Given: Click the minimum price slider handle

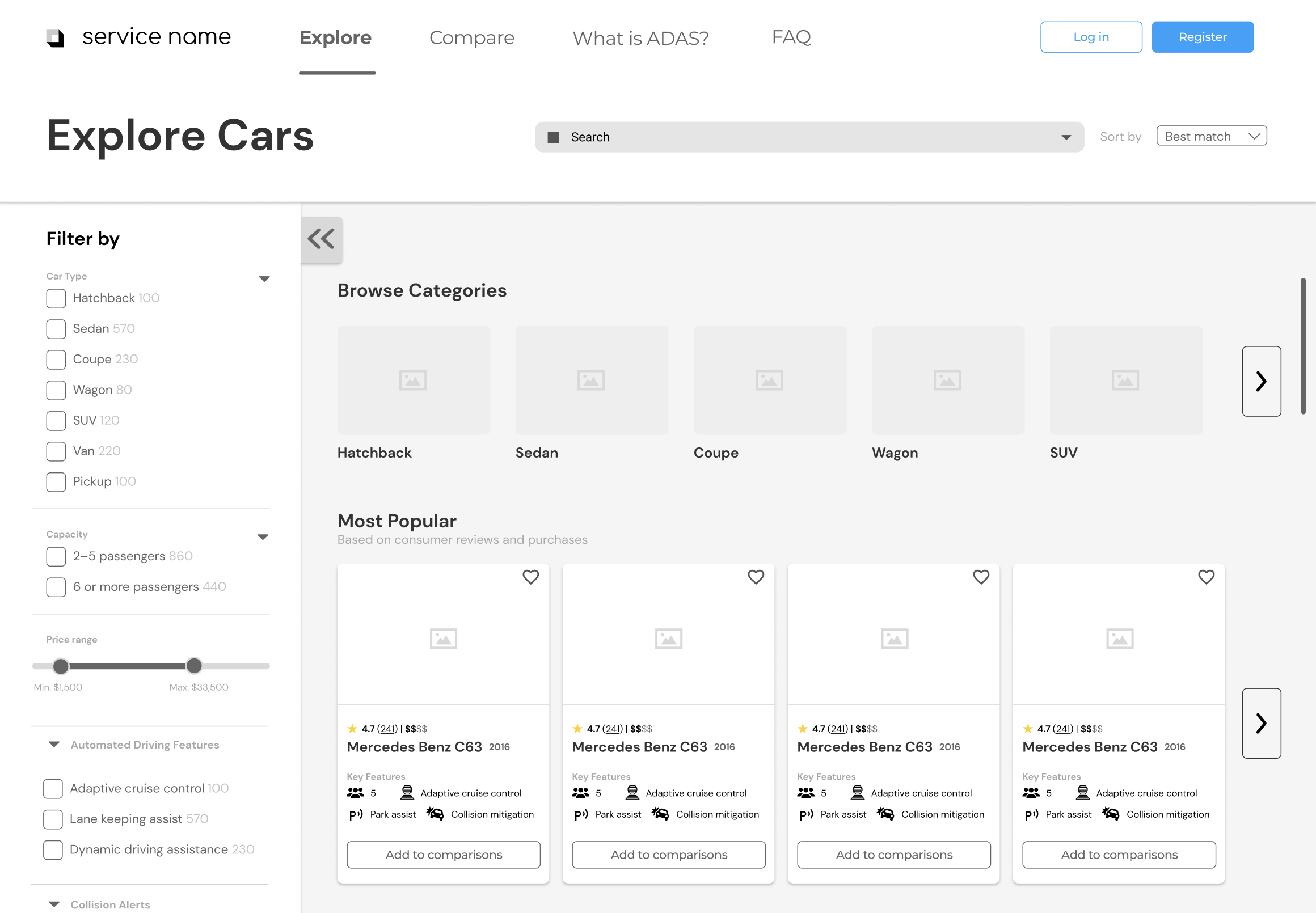Looking at the screenshot, I should (61, 666).
